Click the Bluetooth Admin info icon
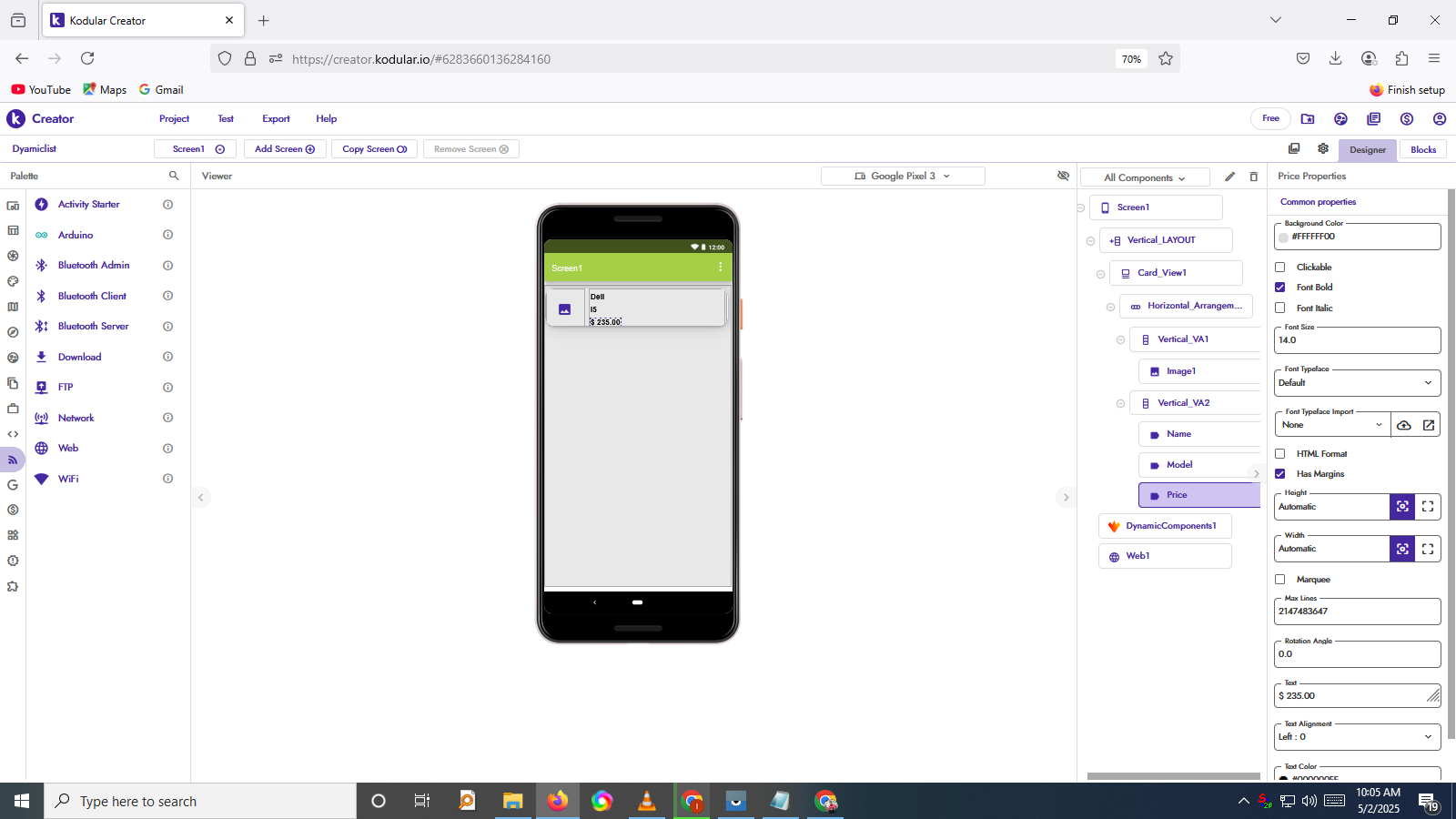The image size is (1456, 819). pyautogui.click(x=167, y=266)
